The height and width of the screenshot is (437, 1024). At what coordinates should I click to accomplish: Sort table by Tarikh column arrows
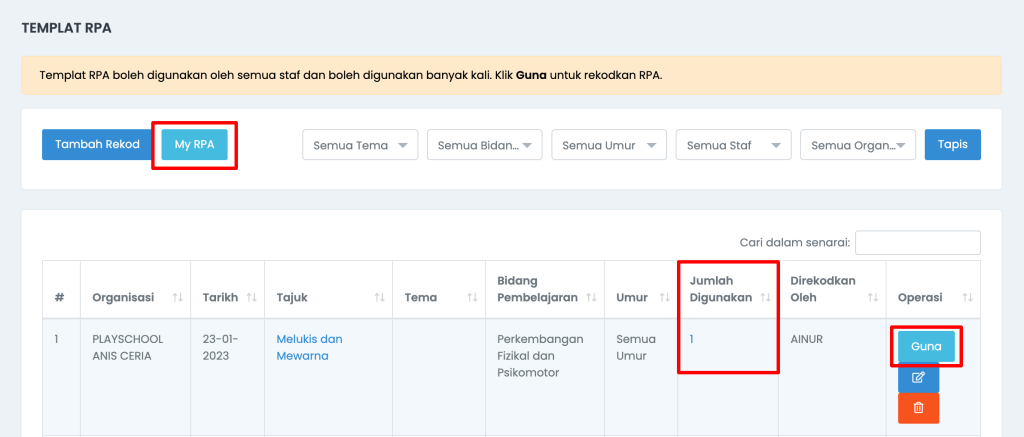pyautogui.click(x=251, y=297)
